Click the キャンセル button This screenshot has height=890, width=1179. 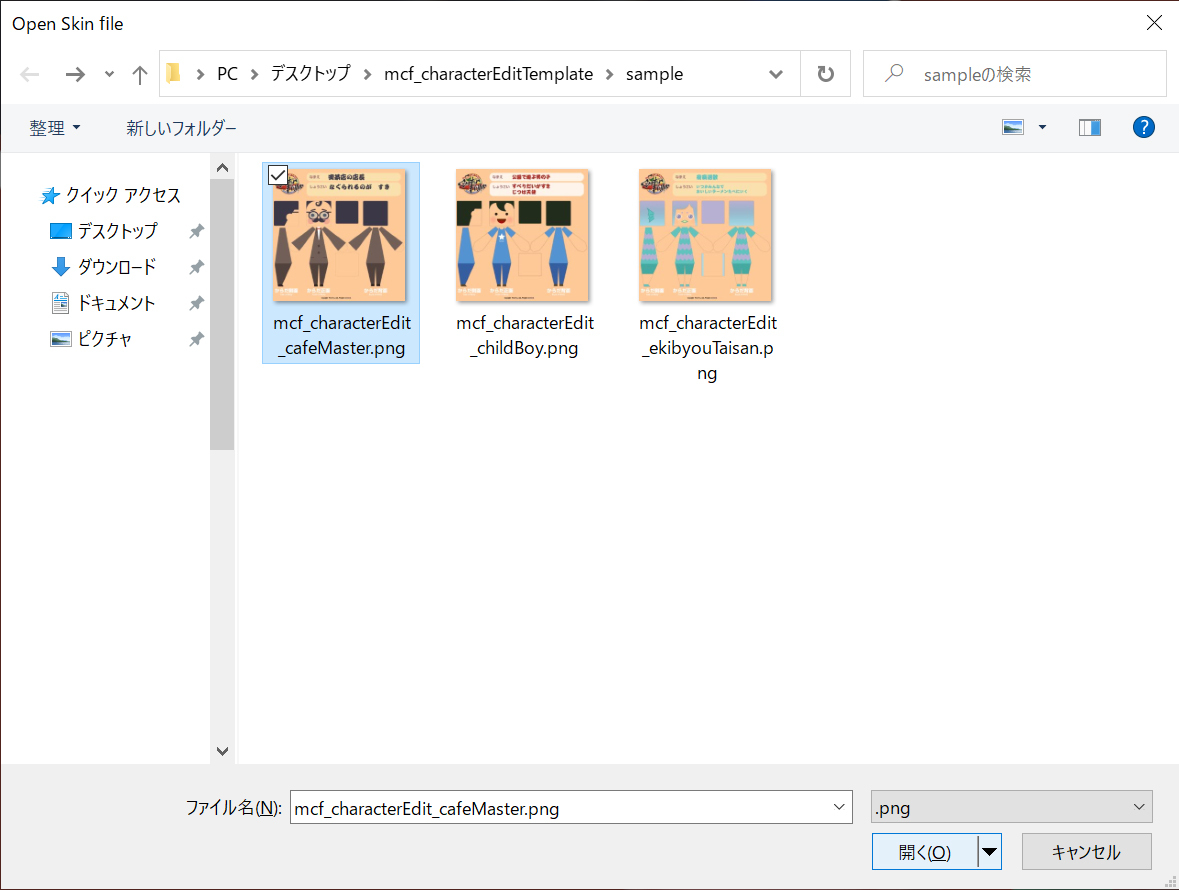click(1086, 852)
